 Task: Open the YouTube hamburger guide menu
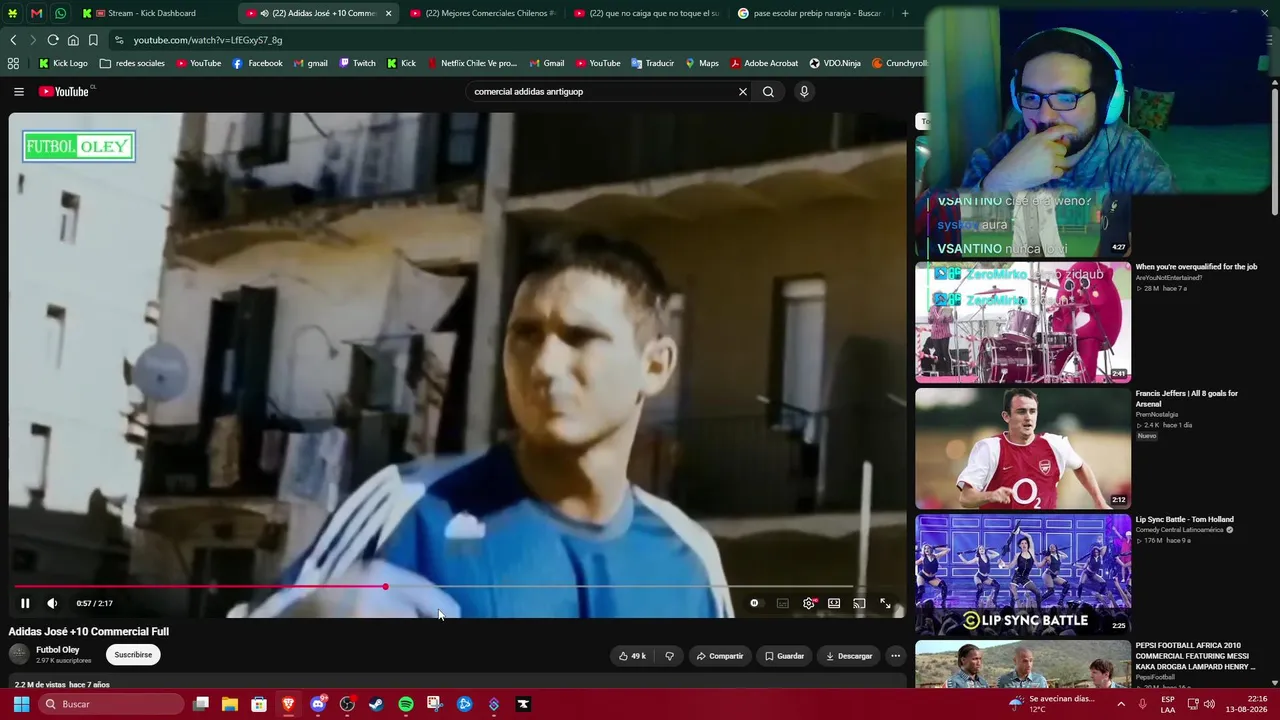coord(19,92)
